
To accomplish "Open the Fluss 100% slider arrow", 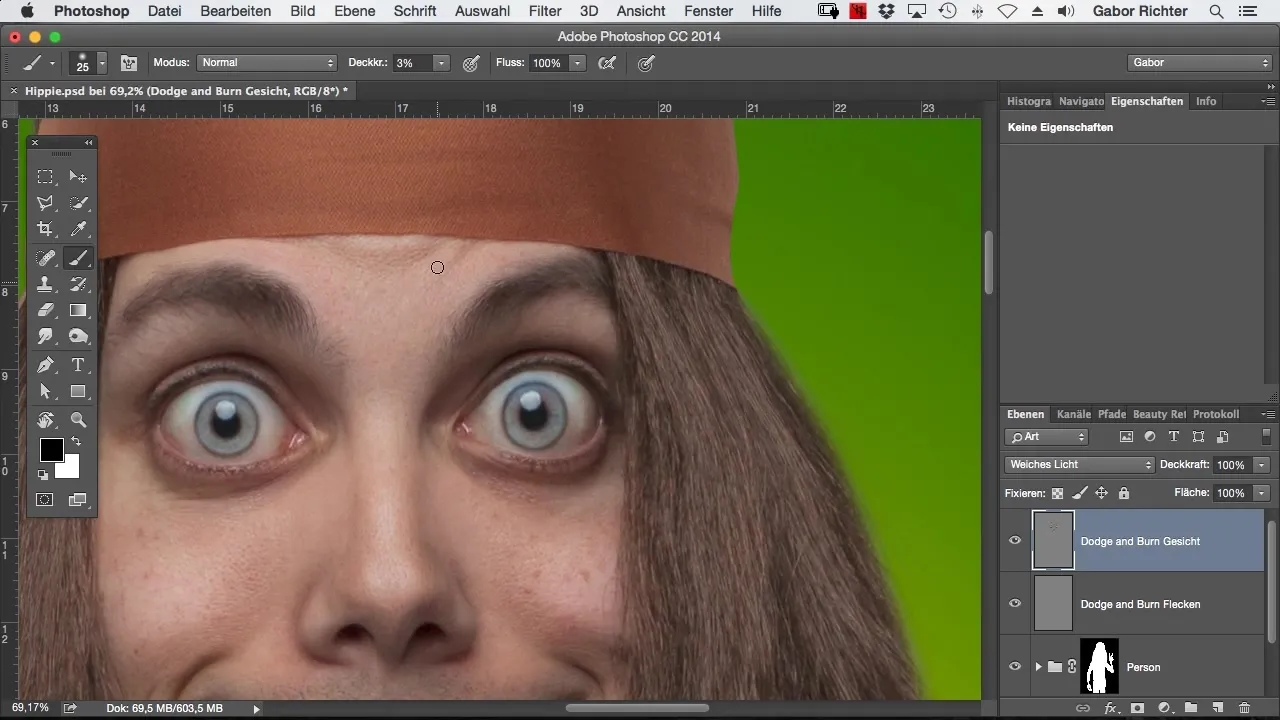I will point(577,63).
